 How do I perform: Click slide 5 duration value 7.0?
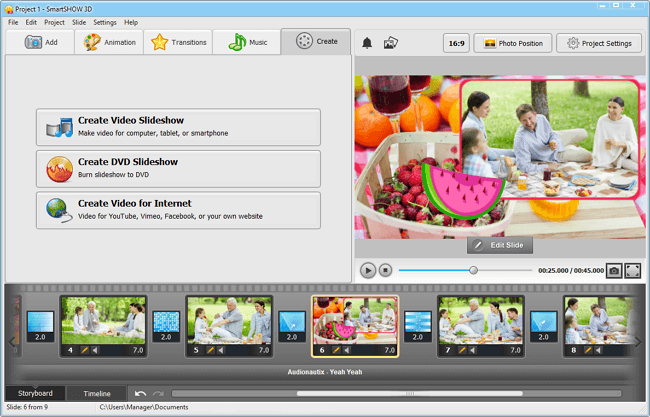click(264, 350)
